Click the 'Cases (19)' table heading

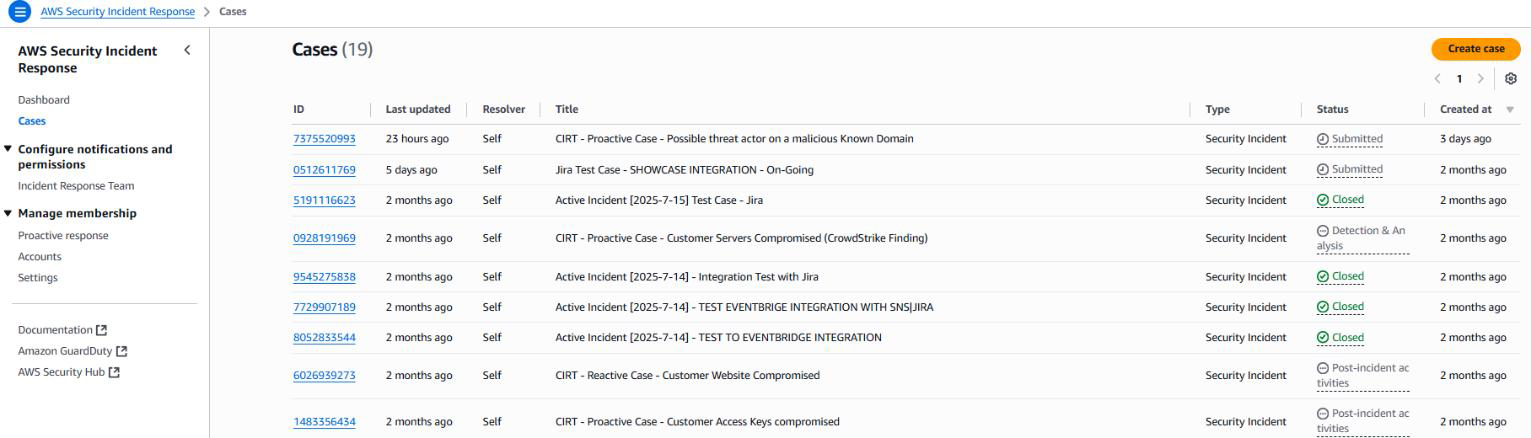(x=332, y=49)
